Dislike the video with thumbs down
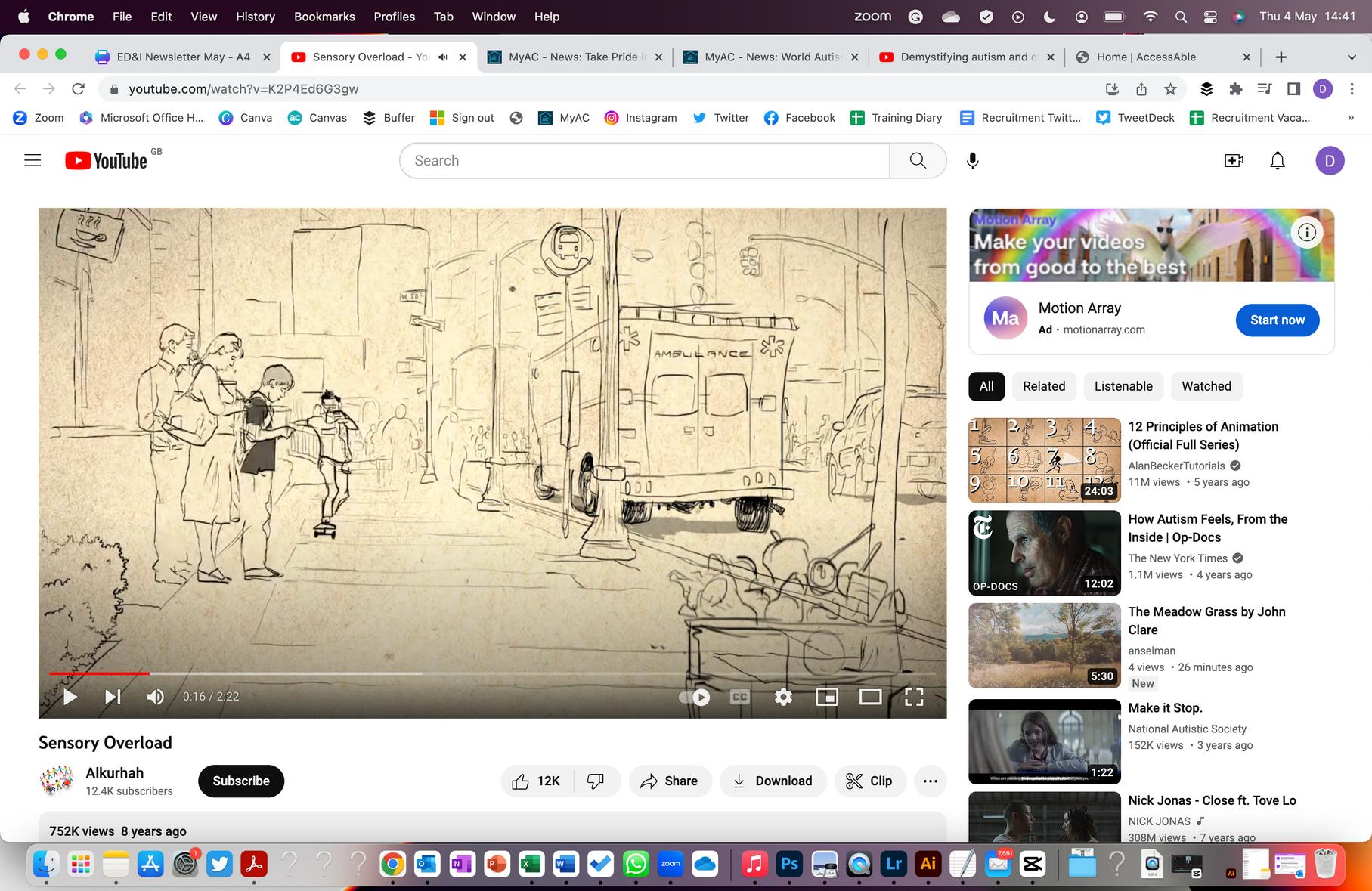This screenshot has width=1372, height=891. pos(596,781)
